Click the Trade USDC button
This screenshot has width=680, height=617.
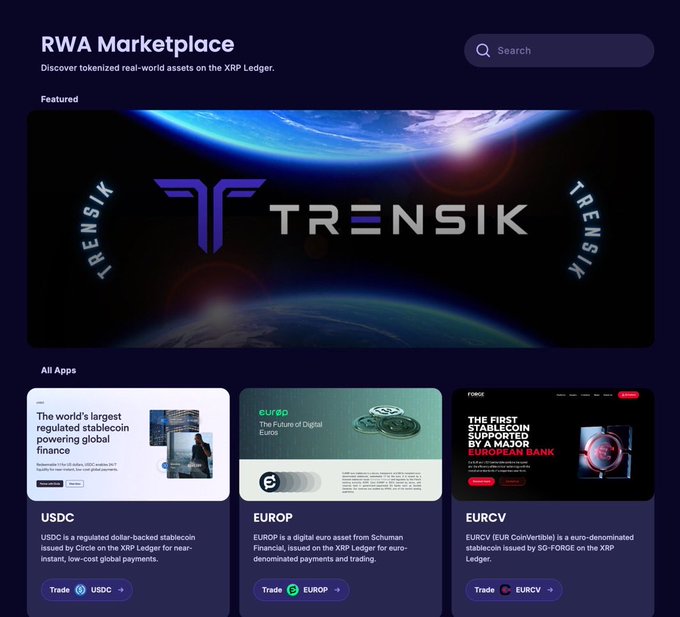(x=87, y=590)
